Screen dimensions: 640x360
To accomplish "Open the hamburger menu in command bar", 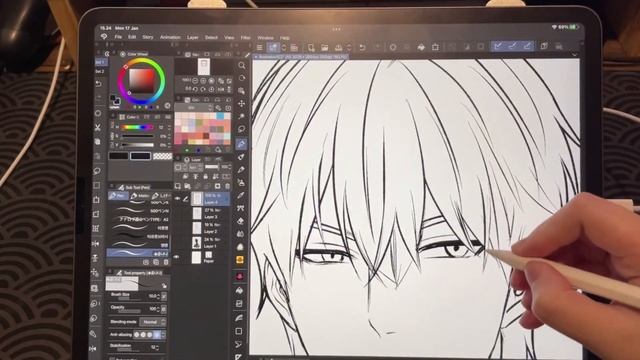I will tap(260, 47).
